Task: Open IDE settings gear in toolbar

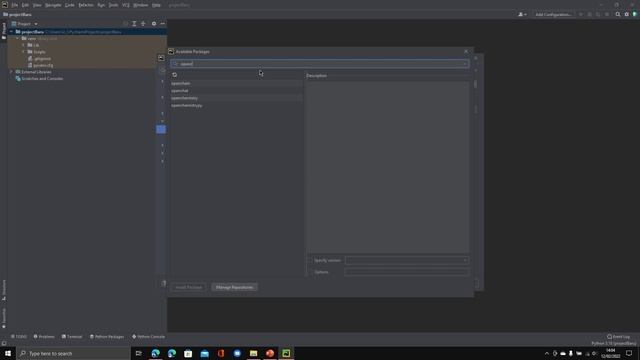Action: click(627, 14)
